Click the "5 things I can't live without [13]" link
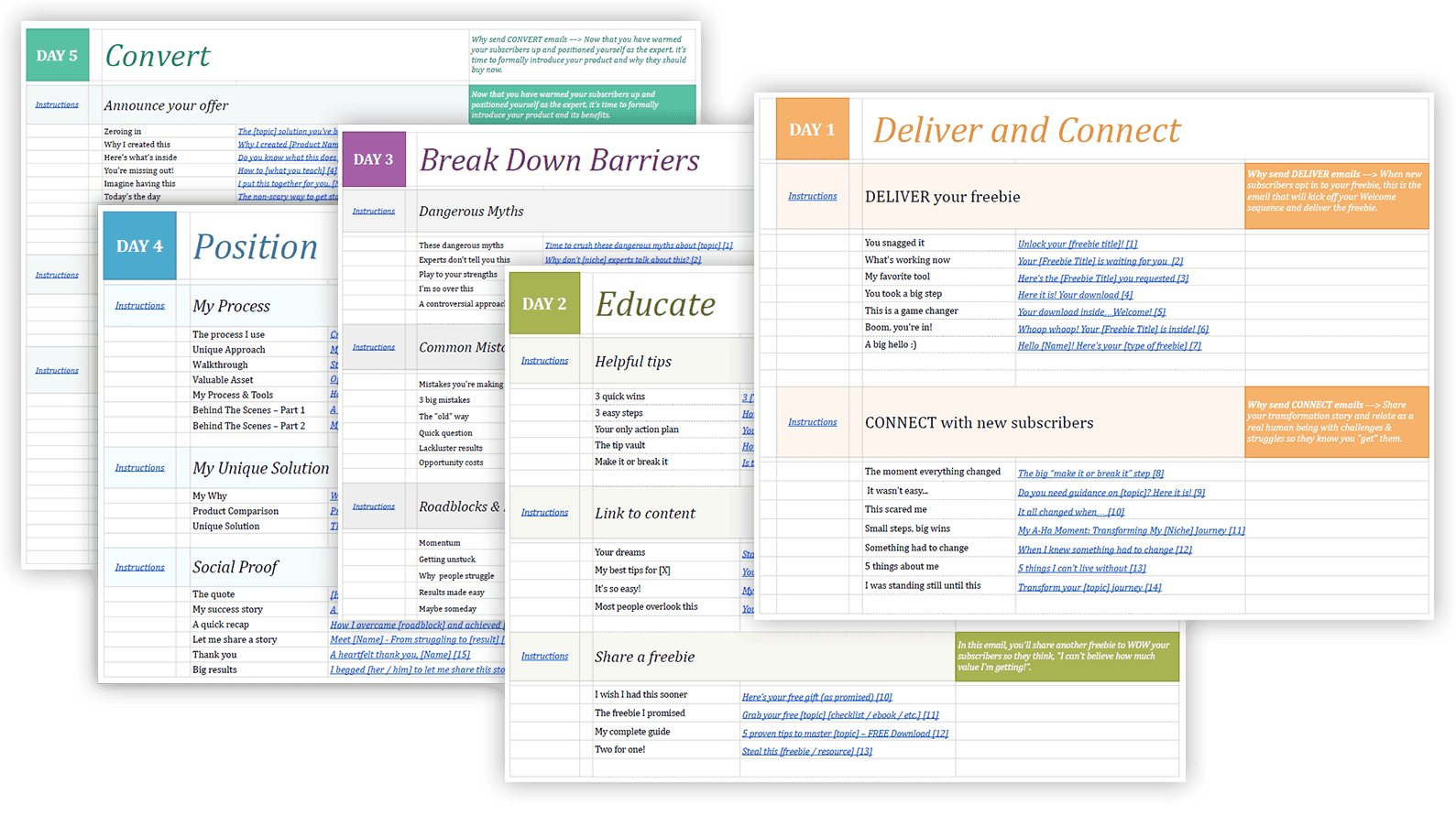This screenshot has height=816, width=1456. 1081,568
